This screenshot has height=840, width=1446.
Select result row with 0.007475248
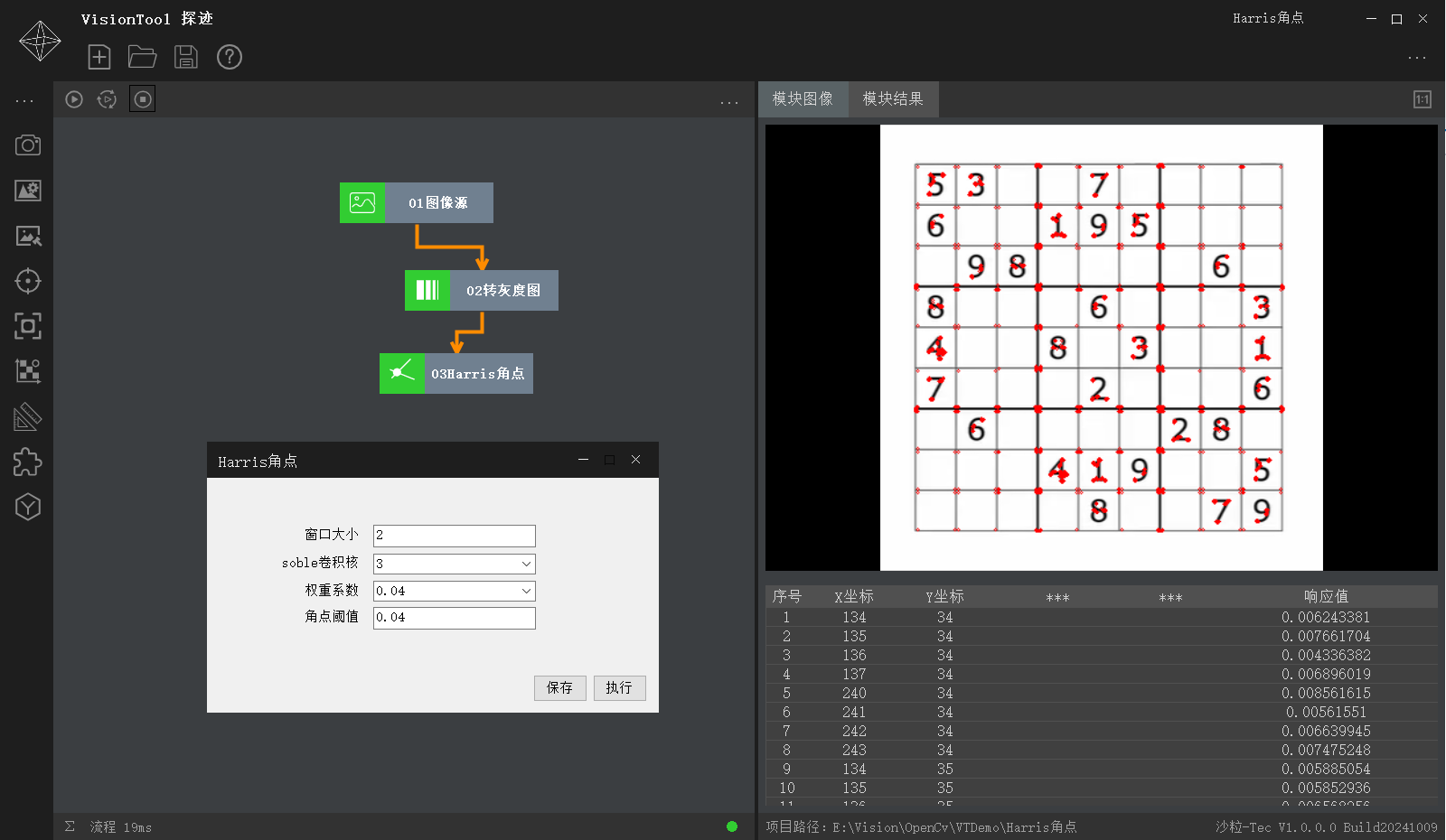click(1102, 750)
